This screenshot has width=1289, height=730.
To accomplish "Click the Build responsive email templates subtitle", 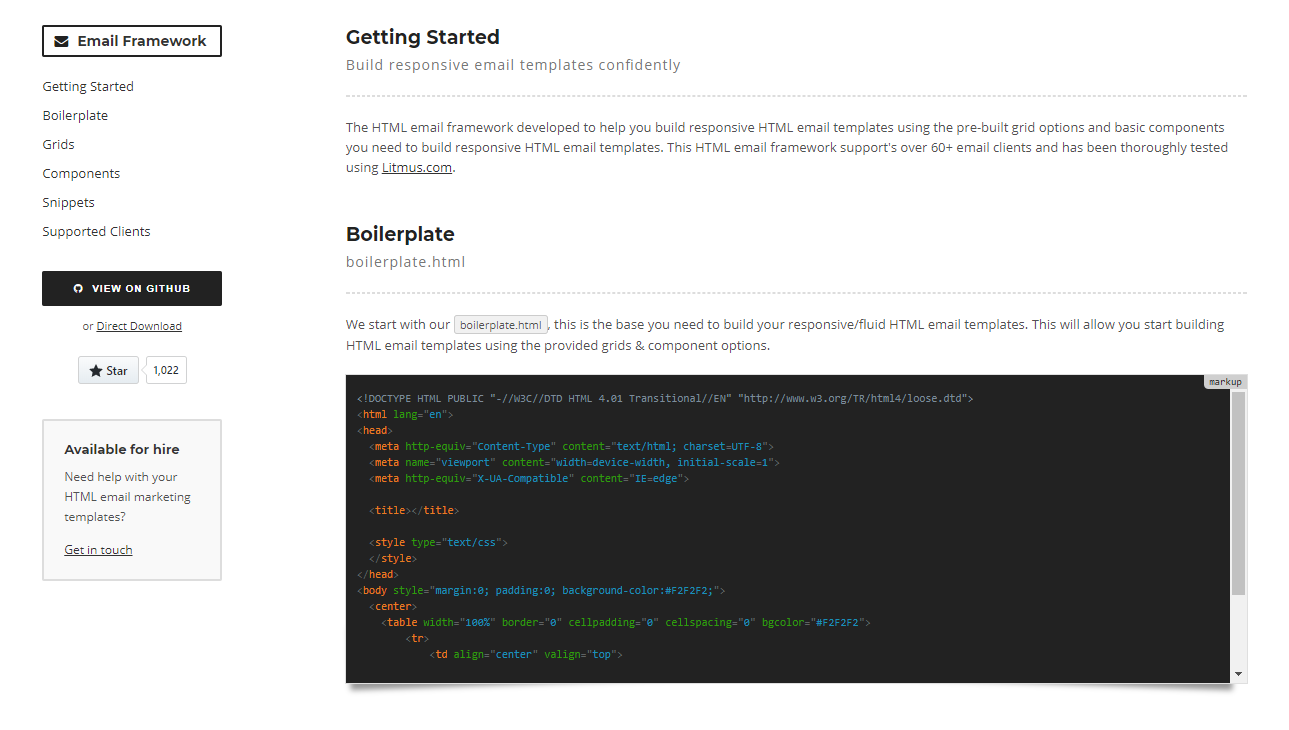I will [513, 65].
